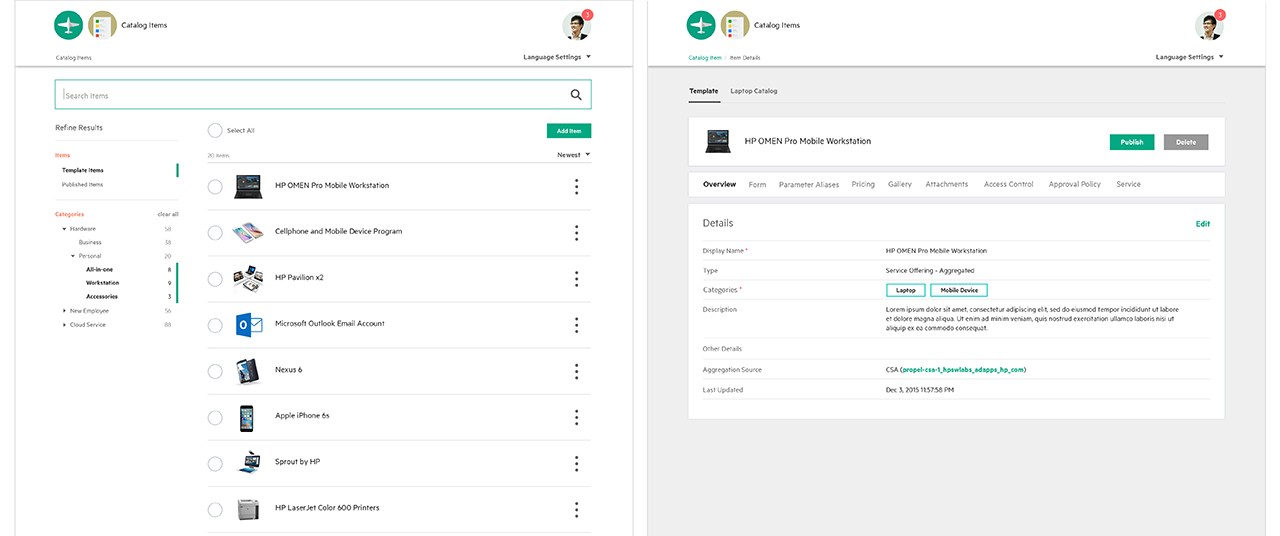Select the Microsoft Outlook Email Account row circle
The height and width of the screenshot is (536, 1280).
point(215,325)
